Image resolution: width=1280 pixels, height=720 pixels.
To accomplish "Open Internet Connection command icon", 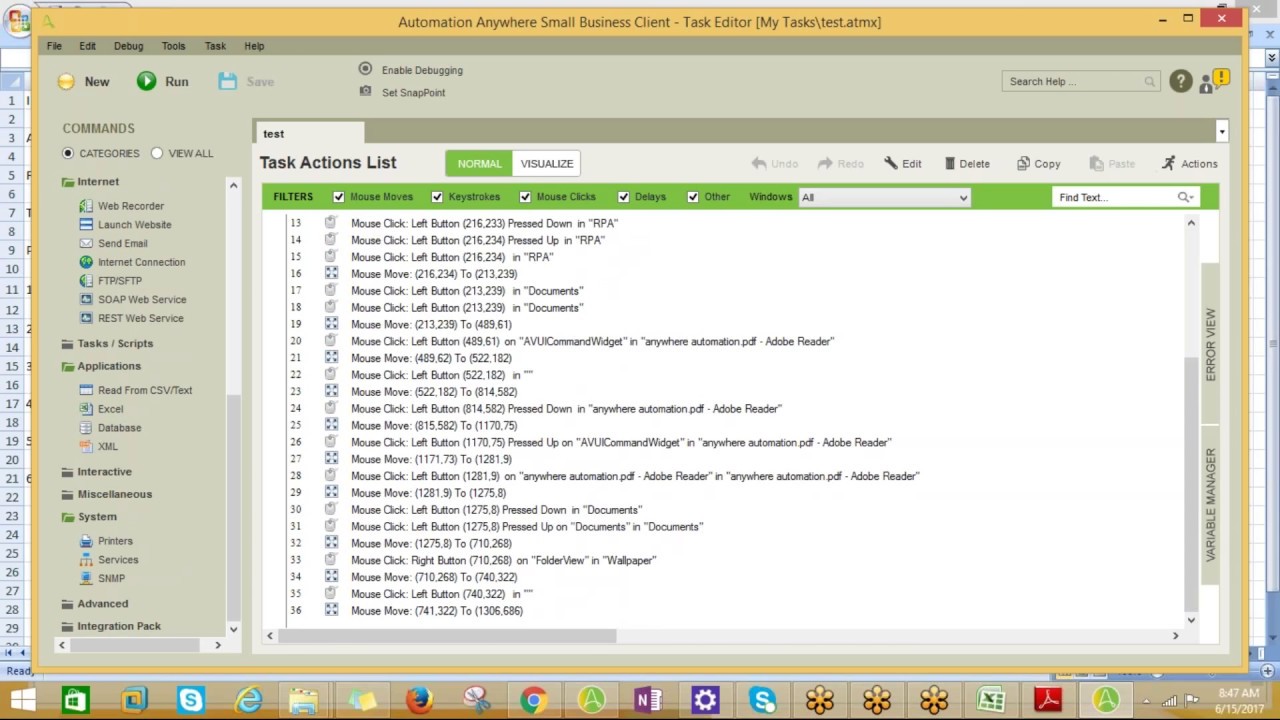I will click(x=86, y=262).
